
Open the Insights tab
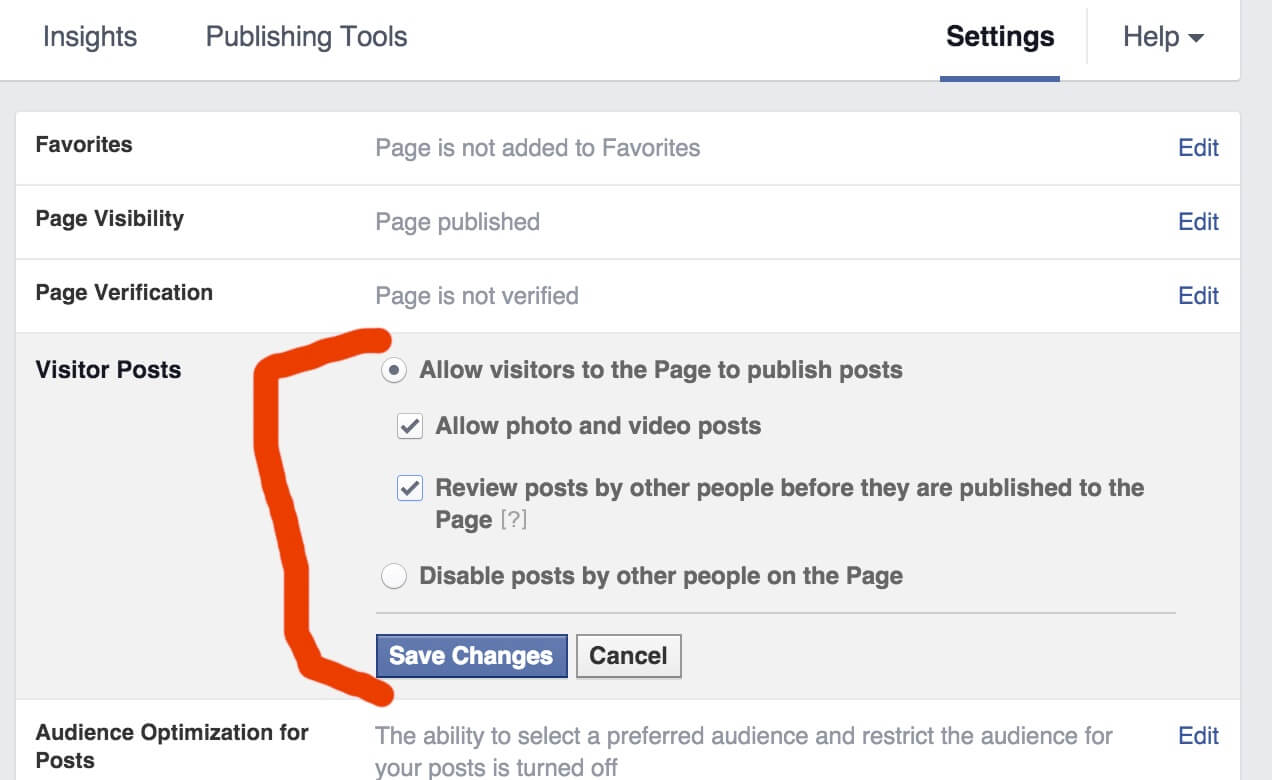click(90, 37)
